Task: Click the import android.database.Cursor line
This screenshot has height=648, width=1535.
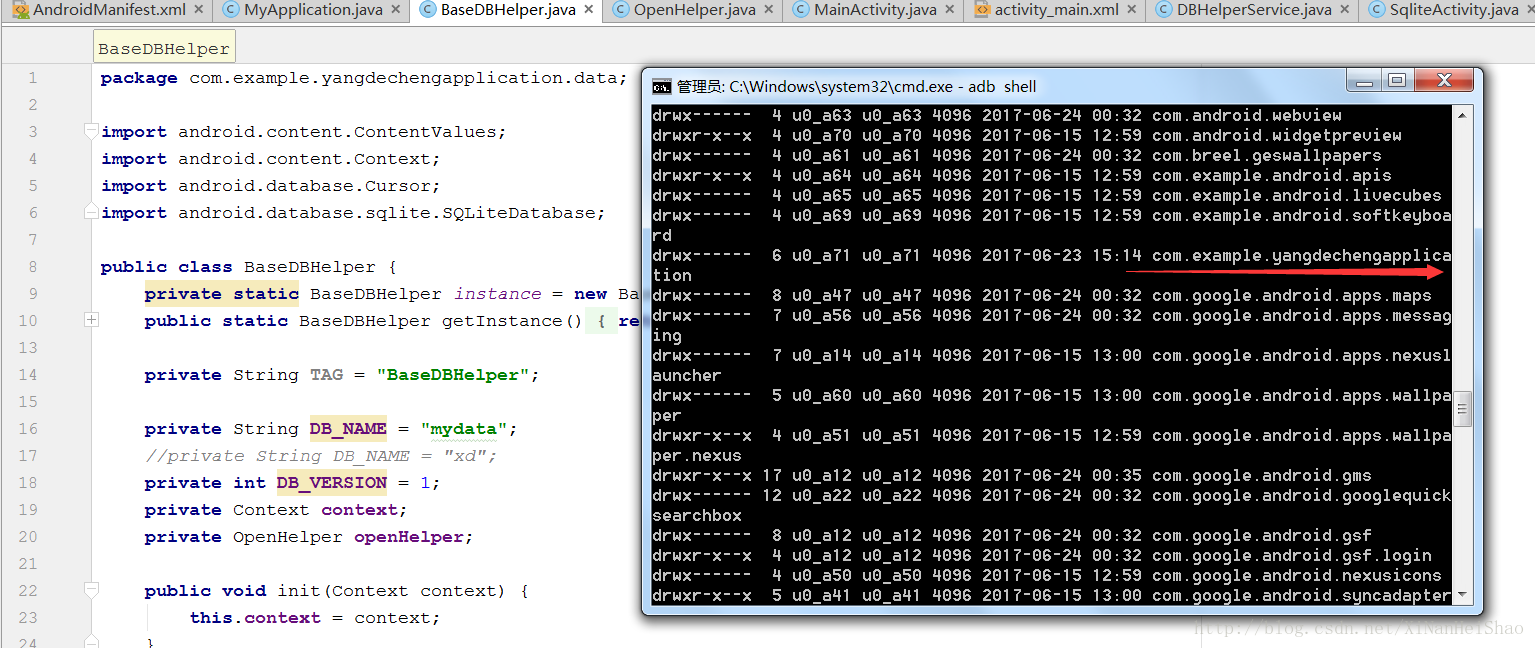Action: [270, 185]
